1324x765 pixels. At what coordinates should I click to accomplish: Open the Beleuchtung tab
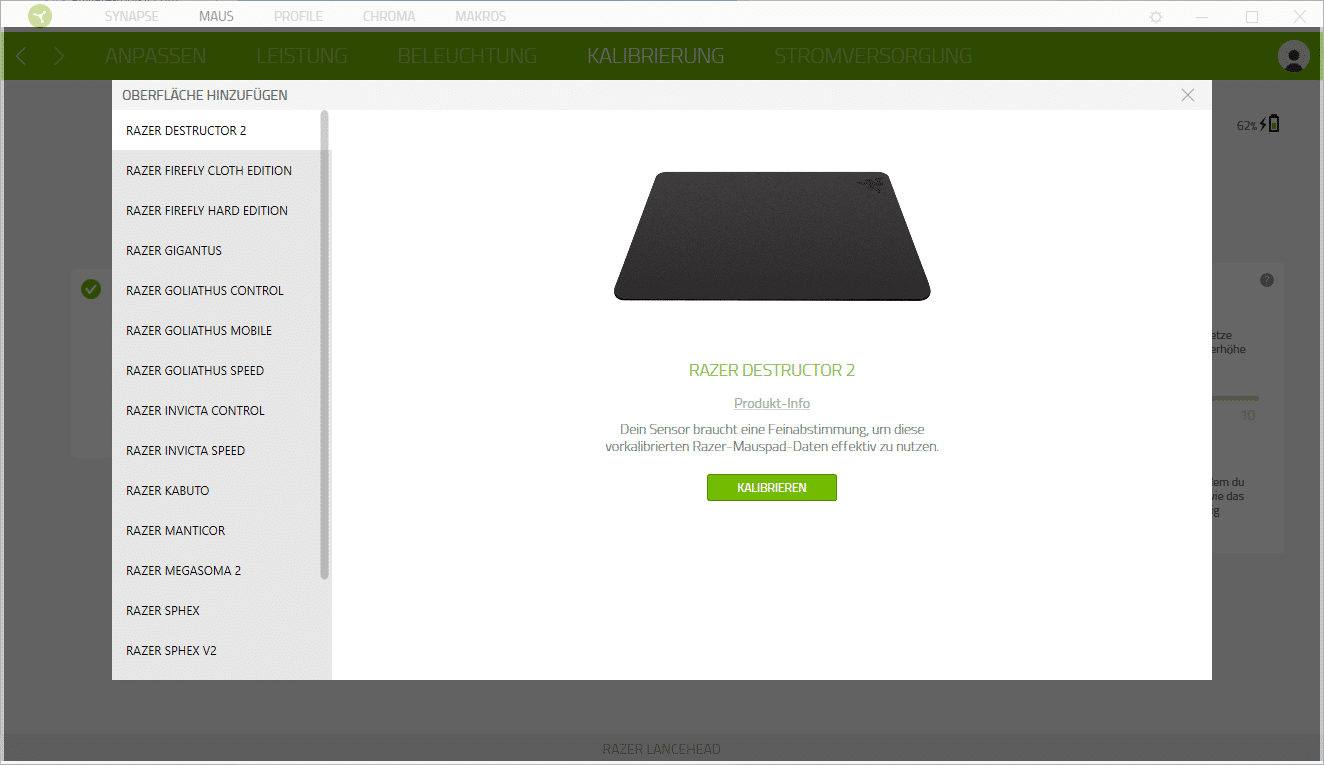(467, 56)
